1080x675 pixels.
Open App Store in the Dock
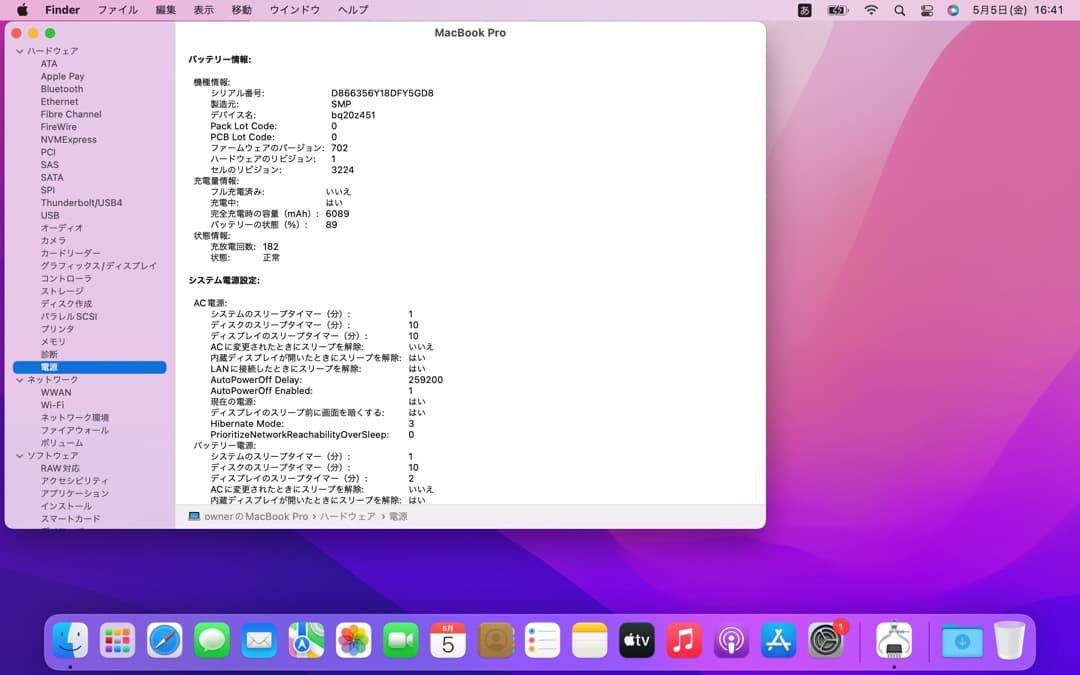(778, 641)
